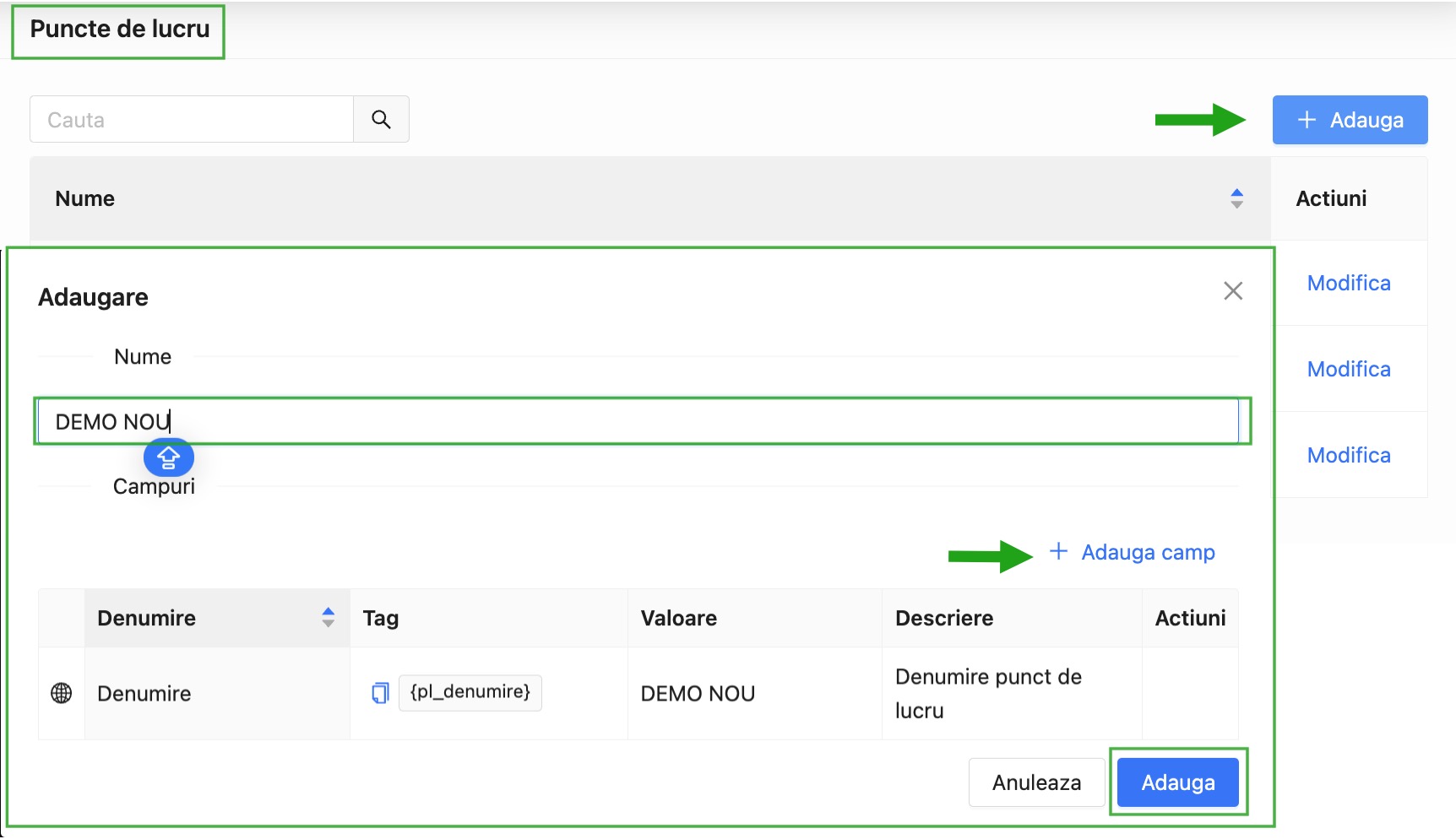Click the globe icon in Denumire row

(x=62, y=693)
